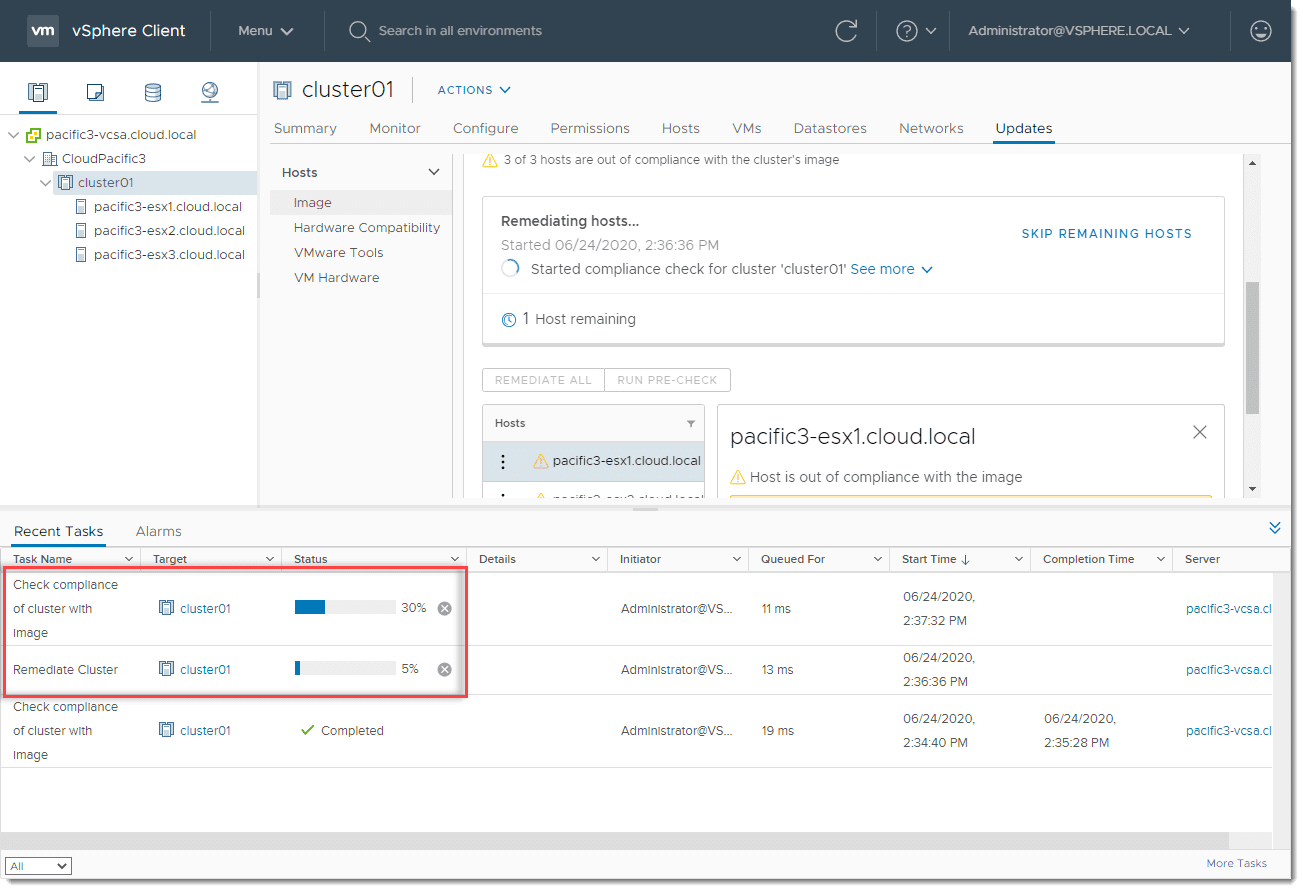Open the Completion Time column dropdown
This screenshot has height=891, width=1303.
(1161, 559)
